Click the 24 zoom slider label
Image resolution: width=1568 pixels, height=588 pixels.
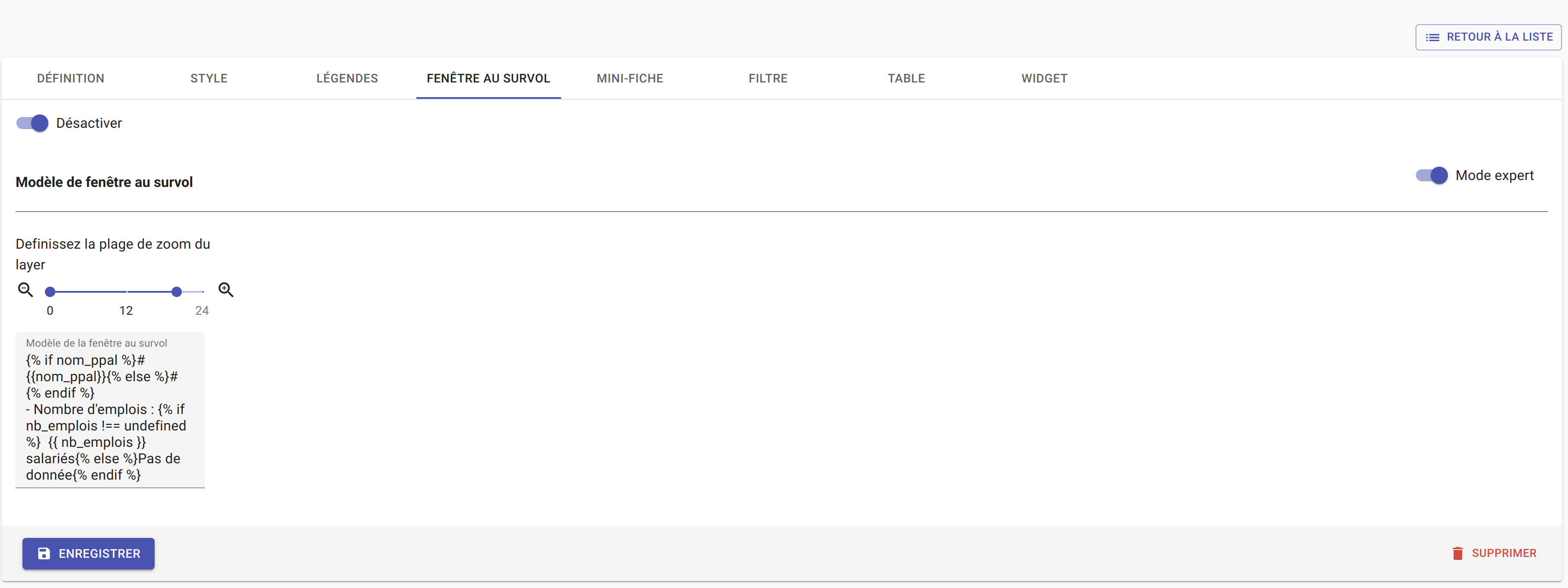pyautogui.click(x=201, y=311)
